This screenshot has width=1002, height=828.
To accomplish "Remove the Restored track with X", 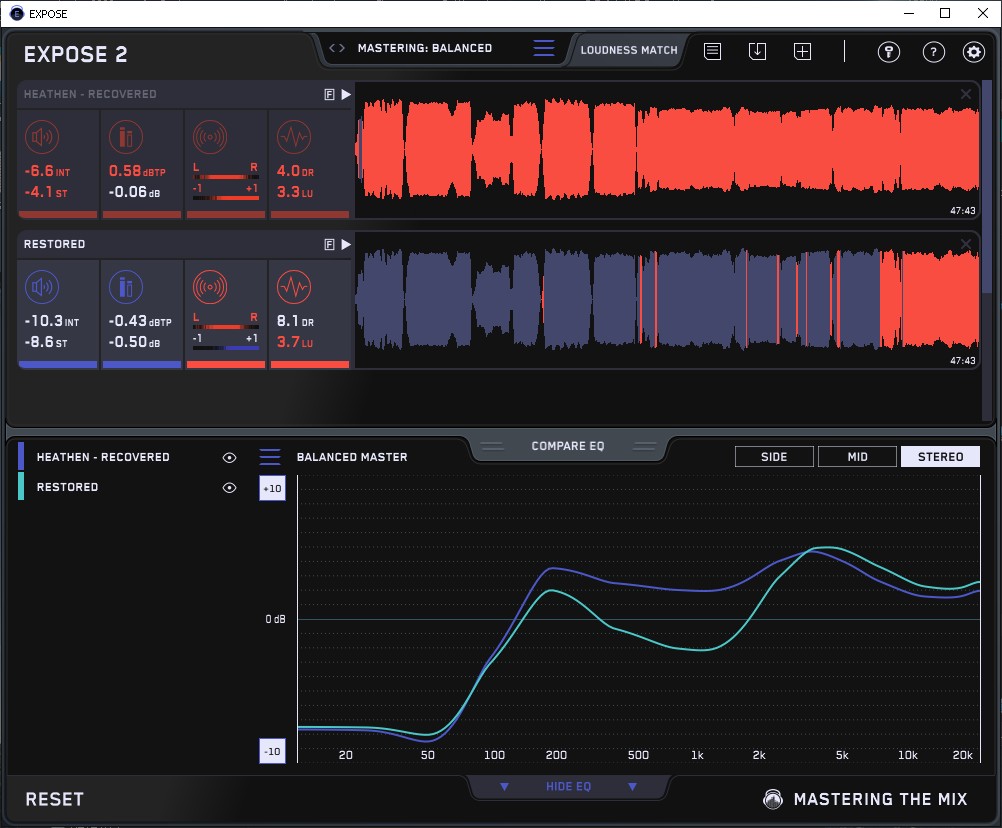I will (x=966, y=243).
